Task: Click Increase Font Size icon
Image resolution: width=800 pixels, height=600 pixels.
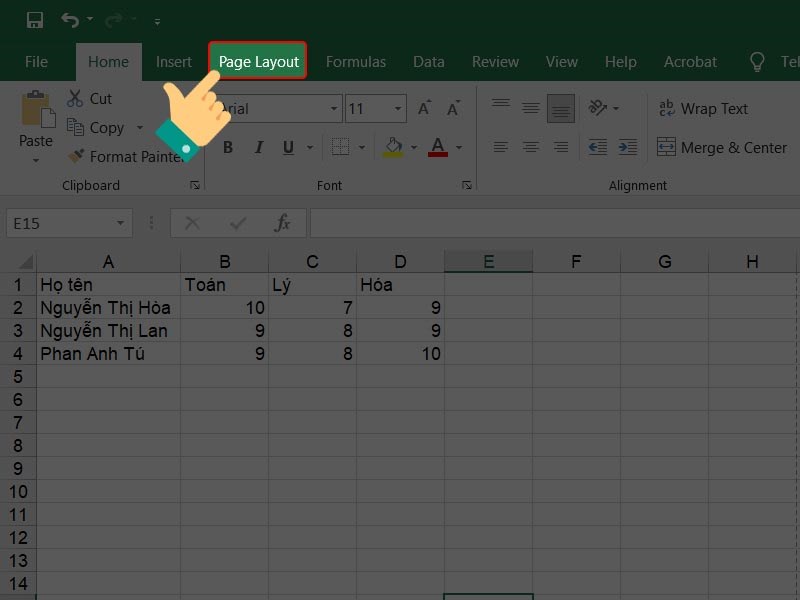Action: tap(424, 108)
